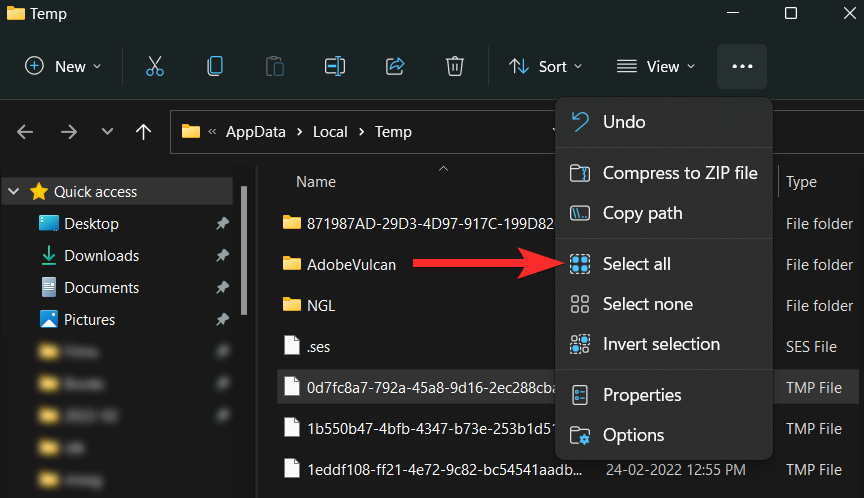Click the Name column header
Image resolution: width=864 pixels, height=498 pixels.
pyautogui.click(x=316, y=182)
